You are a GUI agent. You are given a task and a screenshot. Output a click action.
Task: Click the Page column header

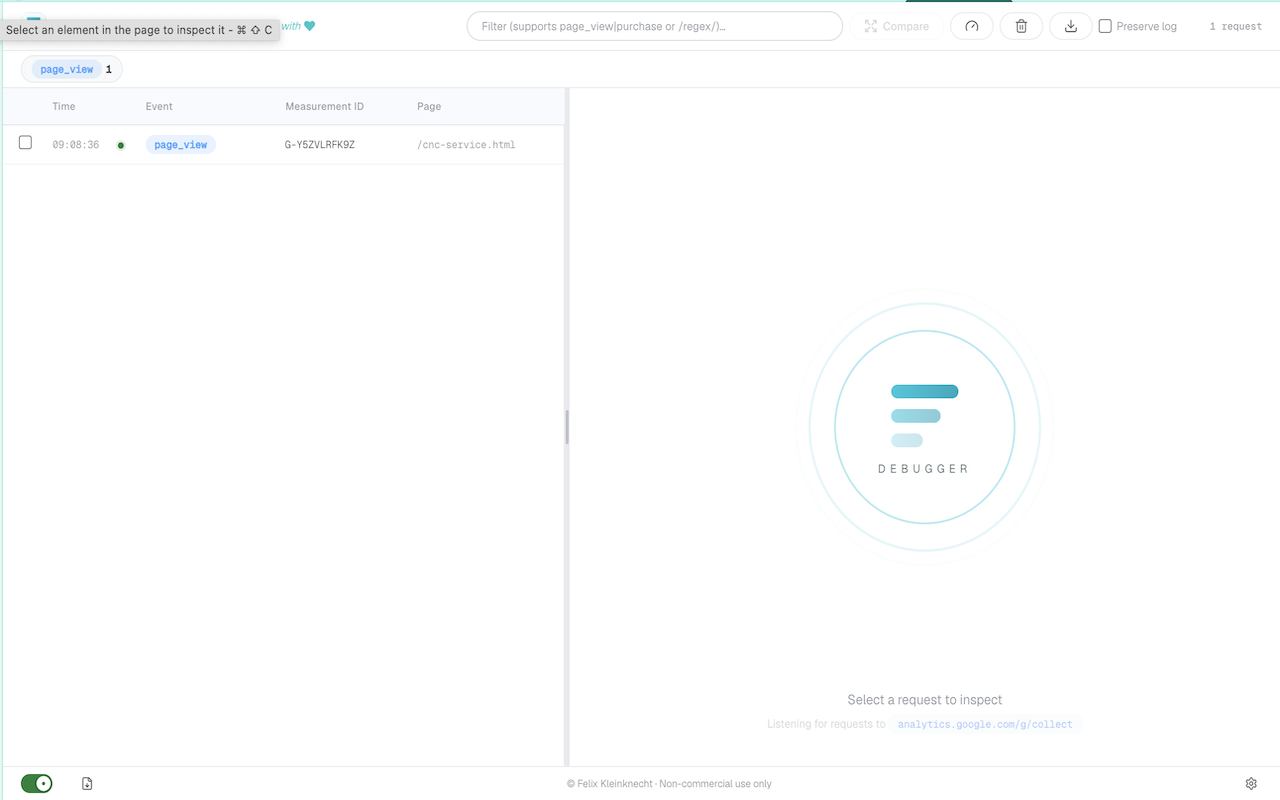(x=429, y=106)
